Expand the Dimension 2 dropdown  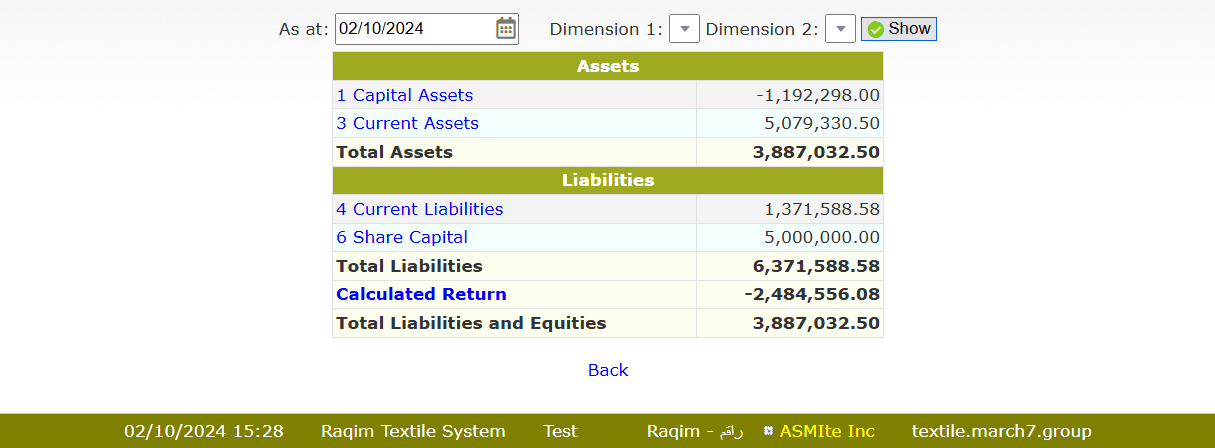click(x=840, y=29)
